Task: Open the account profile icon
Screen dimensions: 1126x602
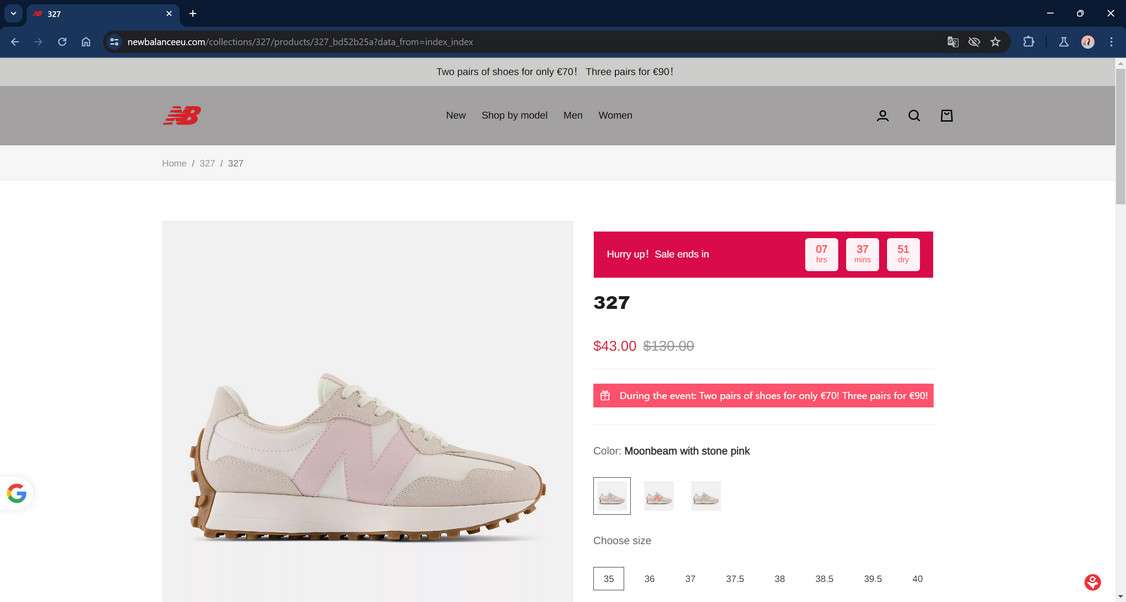Action: (x=882, y=116)
